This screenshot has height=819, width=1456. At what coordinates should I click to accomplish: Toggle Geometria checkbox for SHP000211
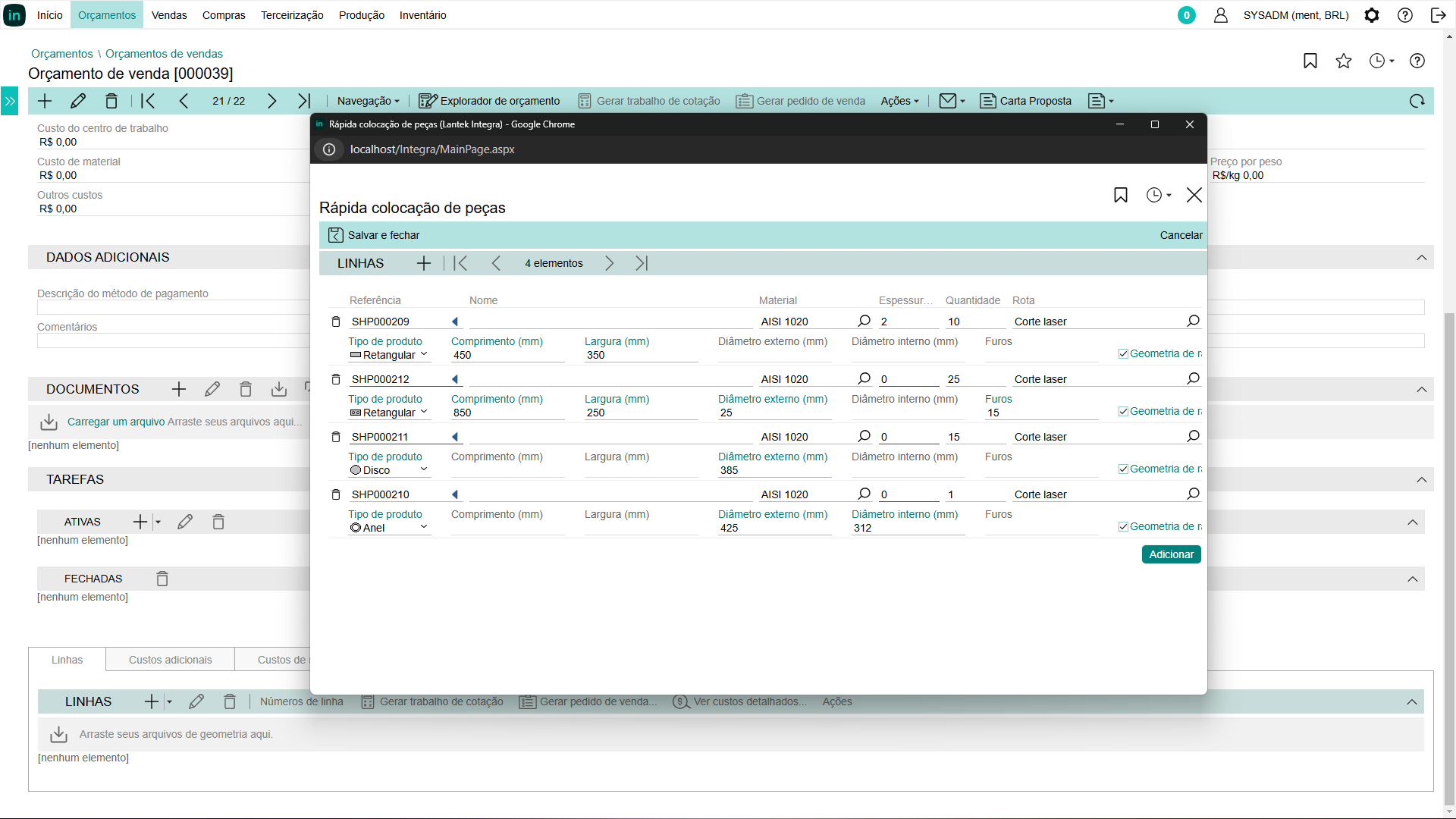[1123, 469]
